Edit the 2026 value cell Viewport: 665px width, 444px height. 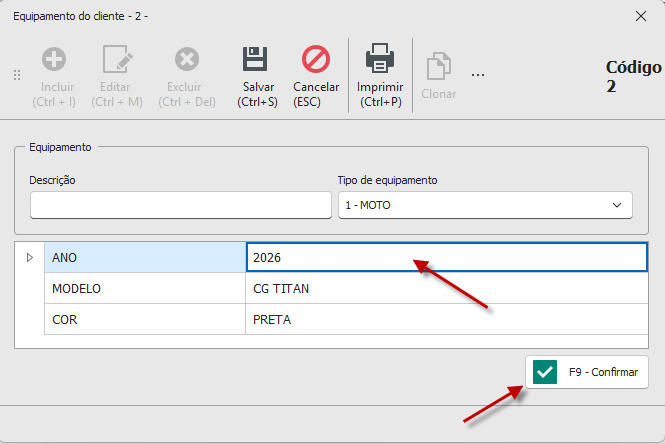click(x=447, y=257)
